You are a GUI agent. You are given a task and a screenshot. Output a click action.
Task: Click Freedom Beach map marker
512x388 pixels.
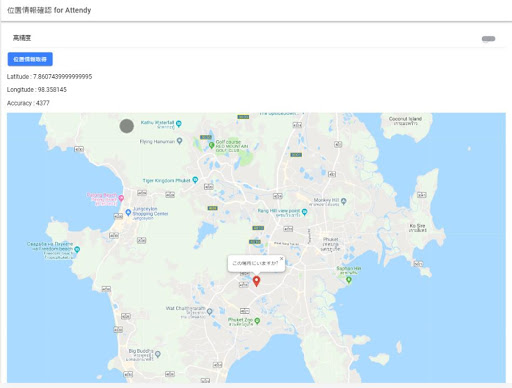77,249
